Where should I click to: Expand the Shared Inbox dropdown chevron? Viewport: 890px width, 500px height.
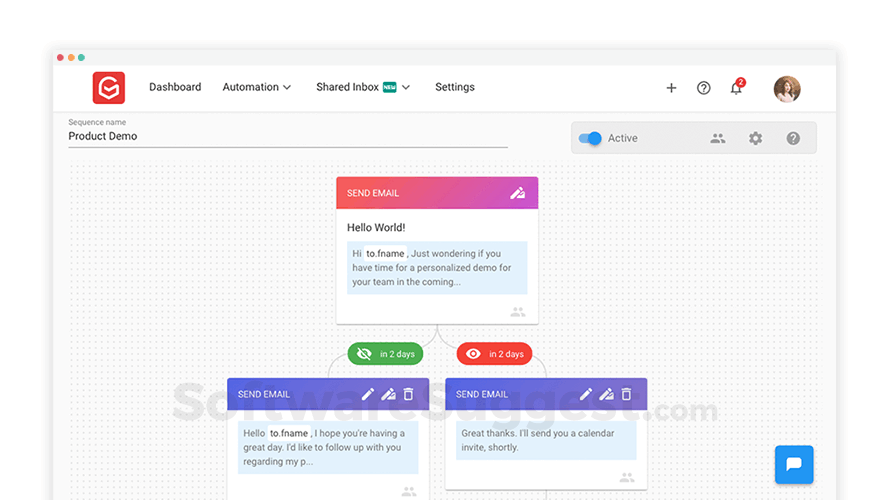(406, 87)
